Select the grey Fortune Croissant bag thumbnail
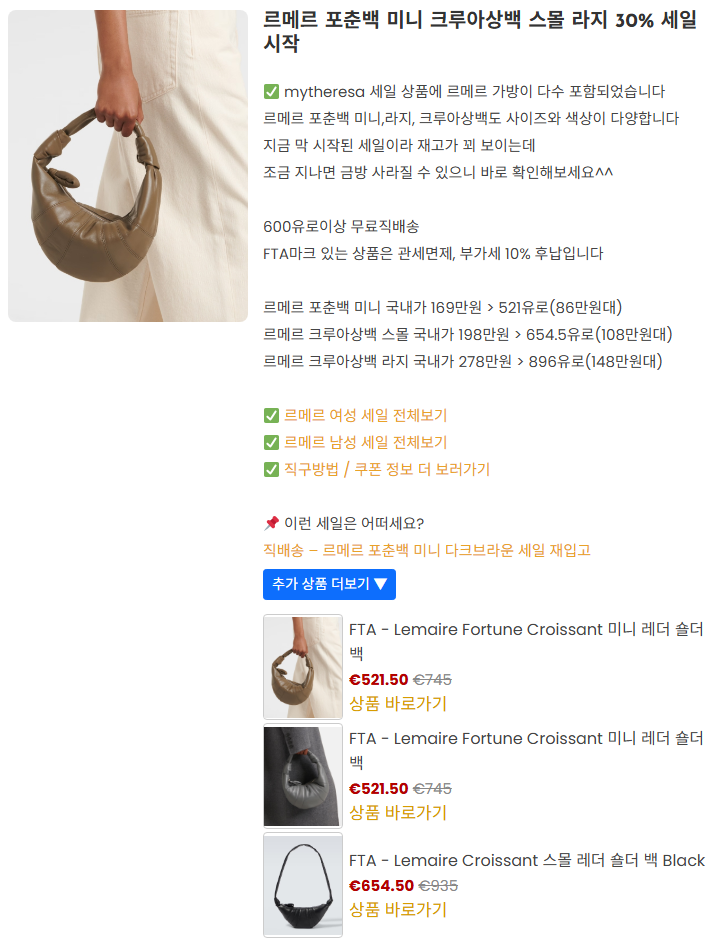713x940 pixels. pos(303,776)
